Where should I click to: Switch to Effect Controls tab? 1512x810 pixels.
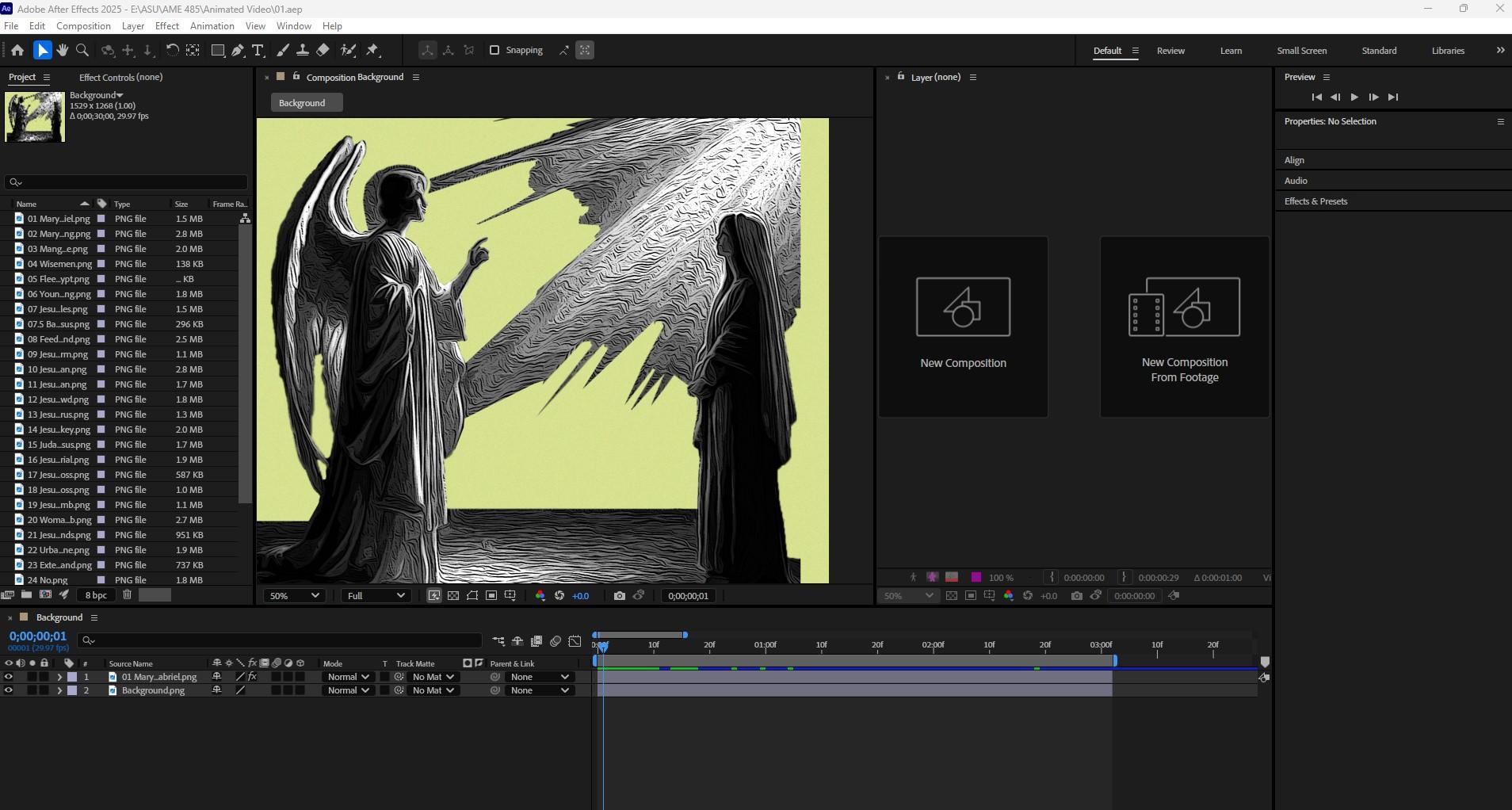coord(120,77)
